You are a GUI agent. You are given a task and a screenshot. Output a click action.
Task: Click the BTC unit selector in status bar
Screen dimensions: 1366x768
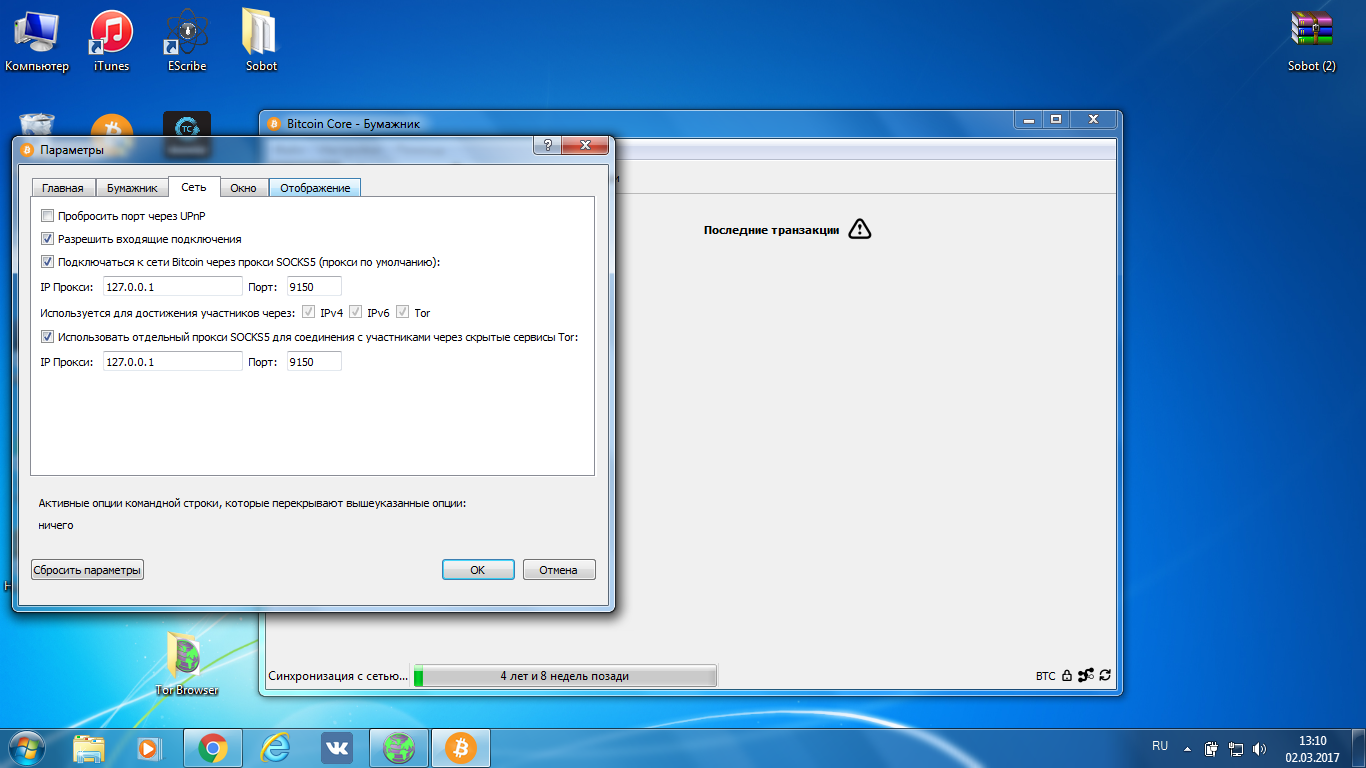click(1045, 677)
